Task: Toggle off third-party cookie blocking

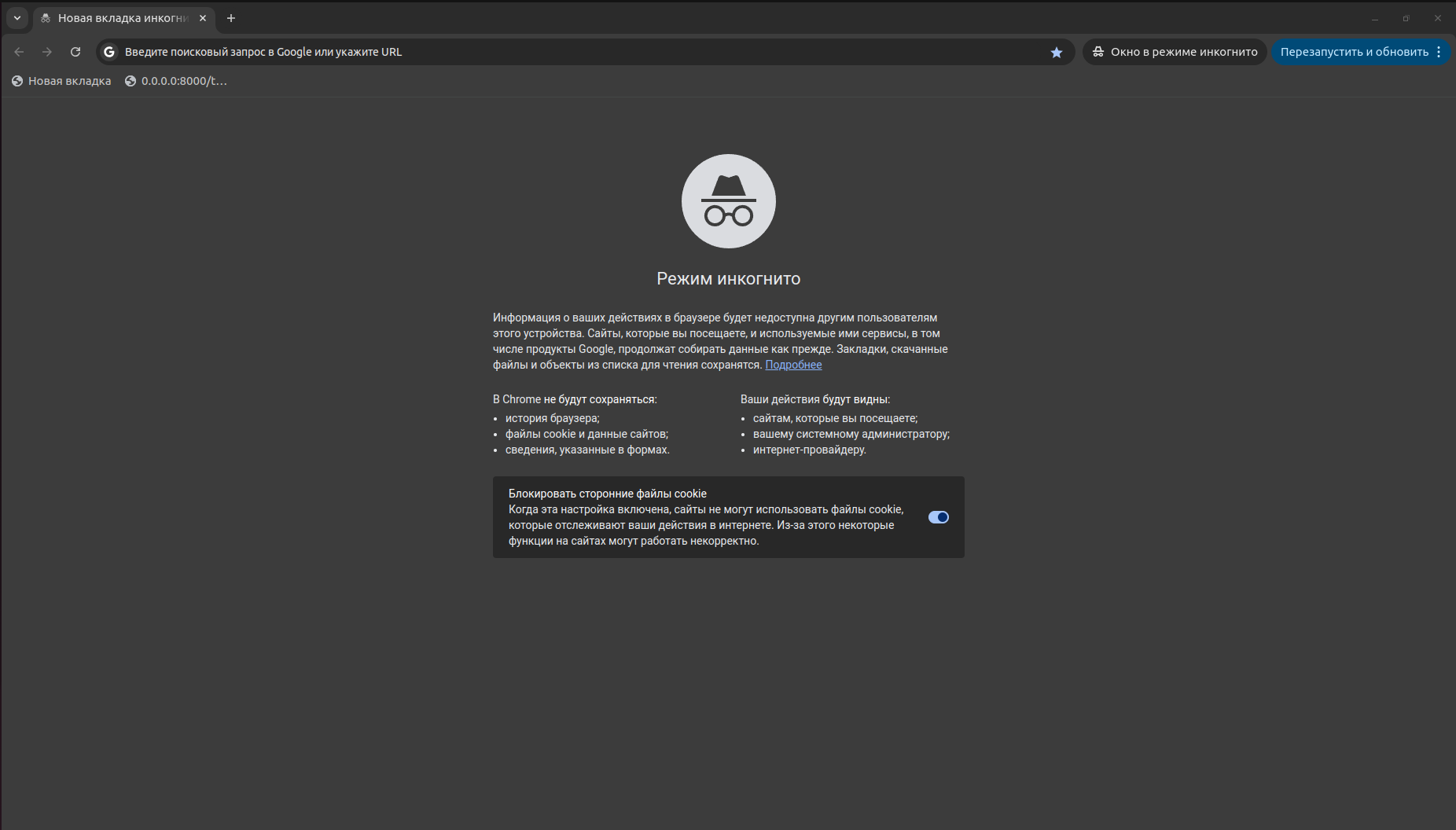Action: [x=938, y=517]
